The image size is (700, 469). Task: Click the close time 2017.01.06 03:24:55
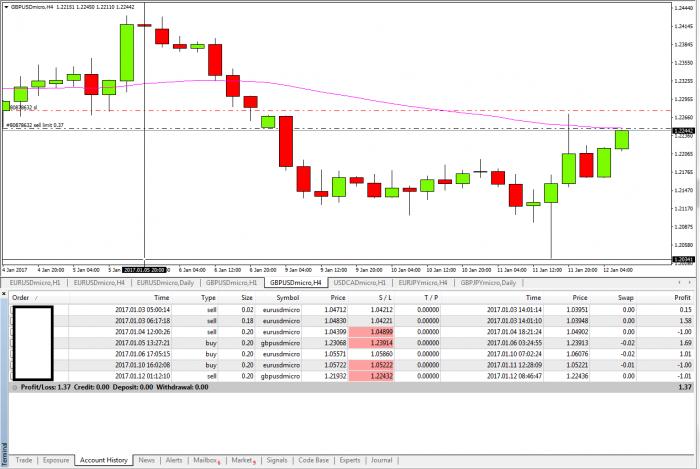(x=514, y=343)
